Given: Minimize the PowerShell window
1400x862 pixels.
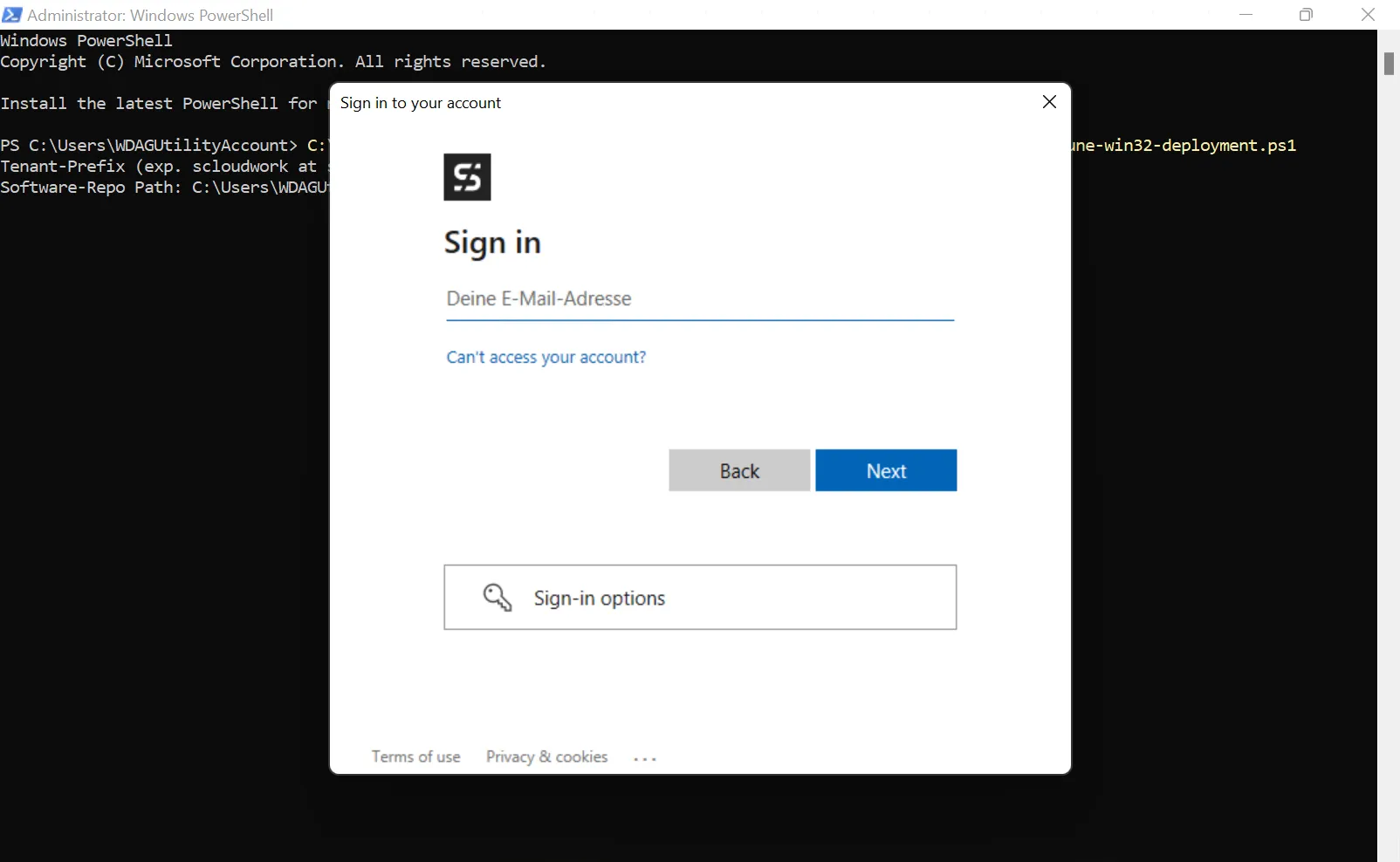Looking at the screenshot, I should pyautogui.click(x=1246, y=15).
